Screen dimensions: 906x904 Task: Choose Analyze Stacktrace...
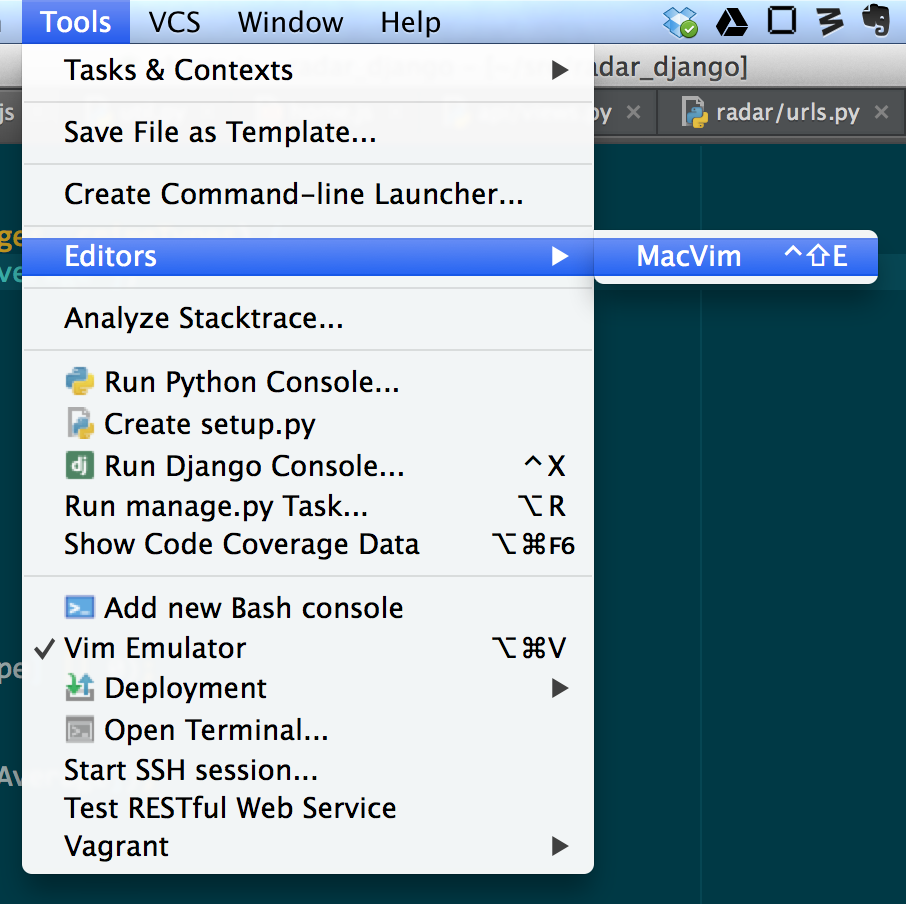308,318
